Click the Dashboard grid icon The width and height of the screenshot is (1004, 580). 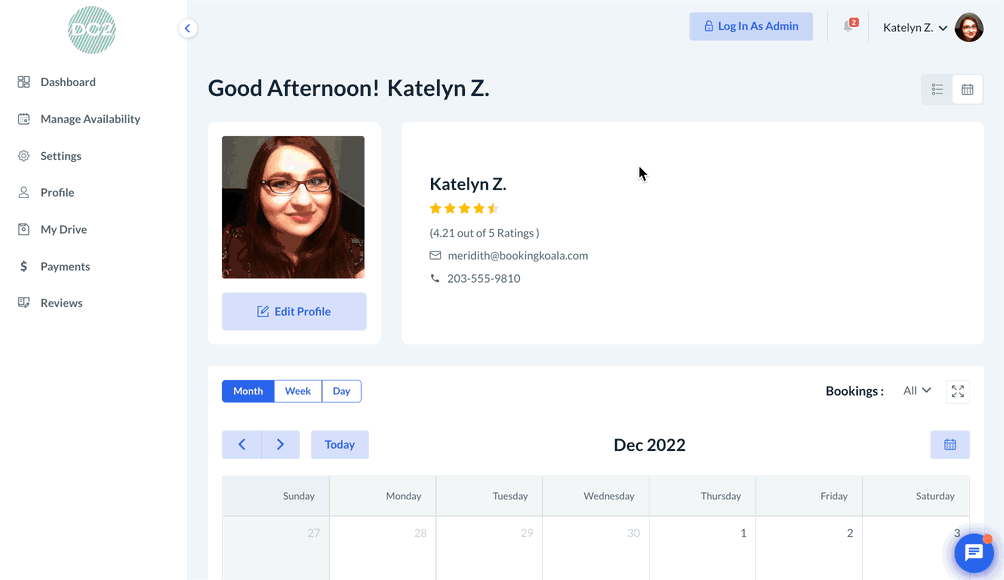pos(24,82)
